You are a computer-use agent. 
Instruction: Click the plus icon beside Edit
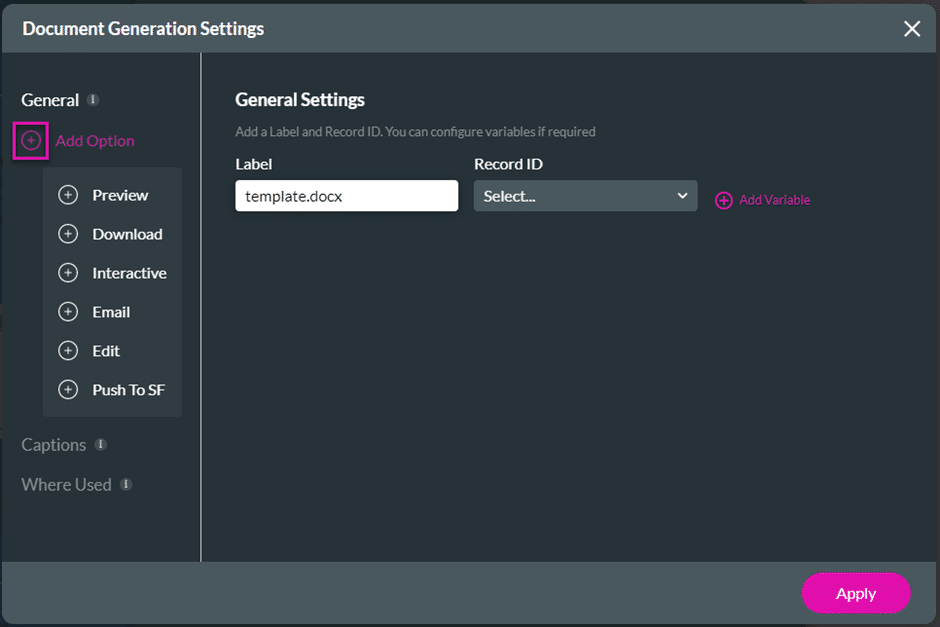tap(68, 351)
